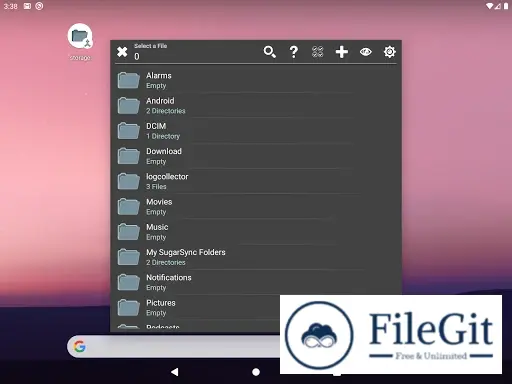The image size is (512, 384).
Task: Toggle hidden files with the eye icon
Action: 366,52
